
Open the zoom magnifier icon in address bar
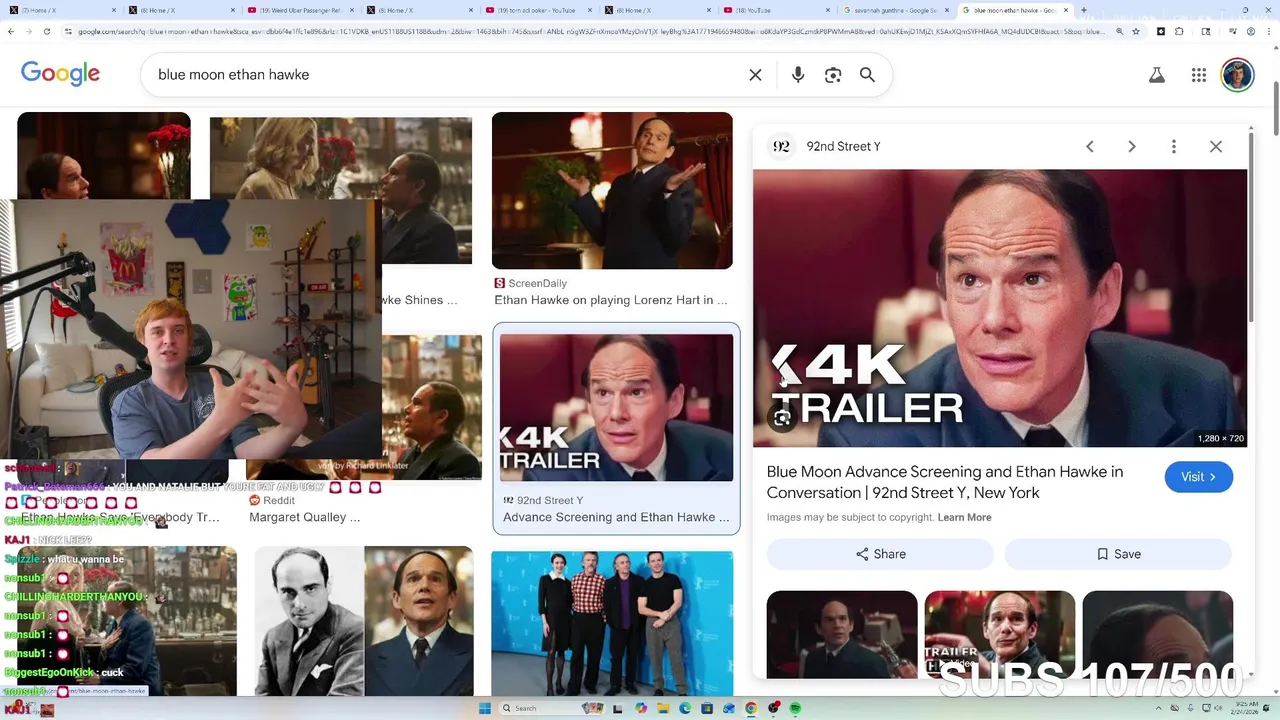tap(1119, 31)
